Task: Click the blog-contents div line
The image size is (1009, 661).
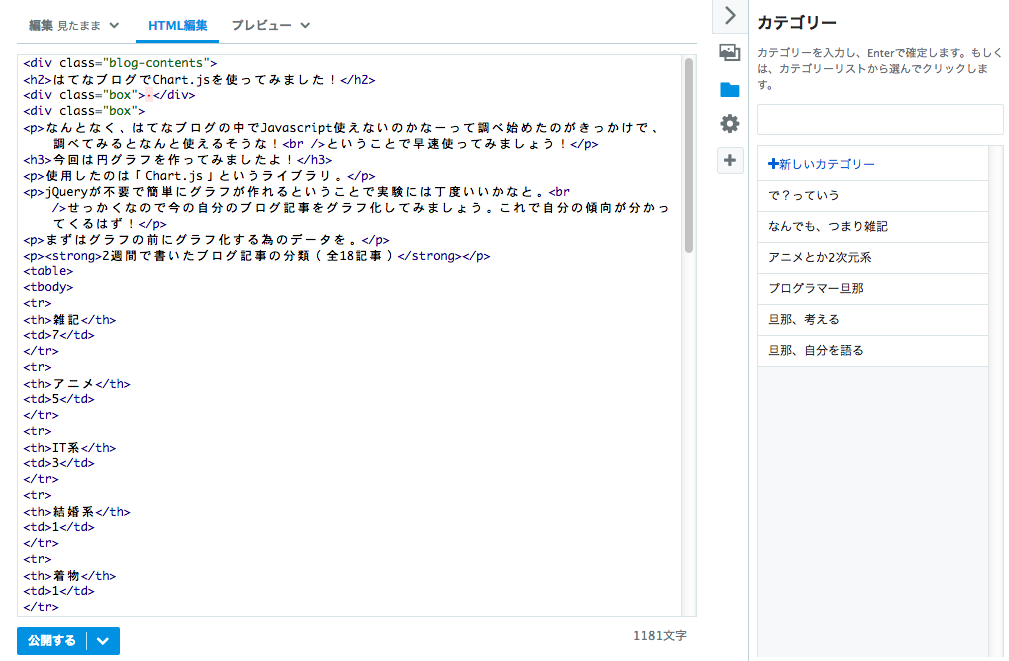Action: [x=120, y=63]
